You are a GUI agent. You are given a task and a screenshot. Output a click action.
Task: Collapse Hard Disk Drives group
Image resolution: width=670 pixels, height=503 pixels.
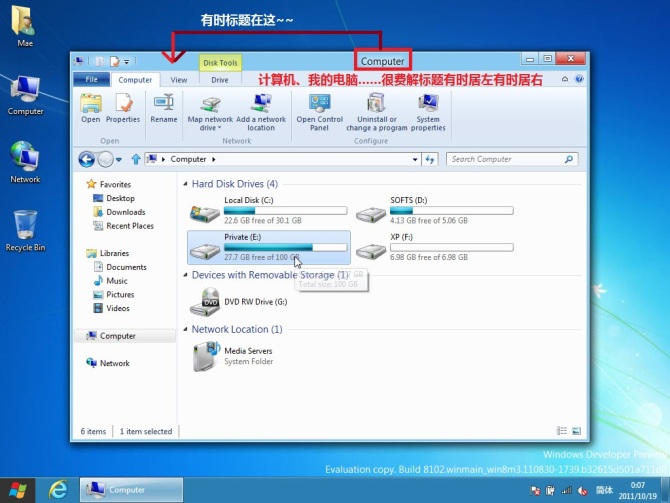click(185, 184)
